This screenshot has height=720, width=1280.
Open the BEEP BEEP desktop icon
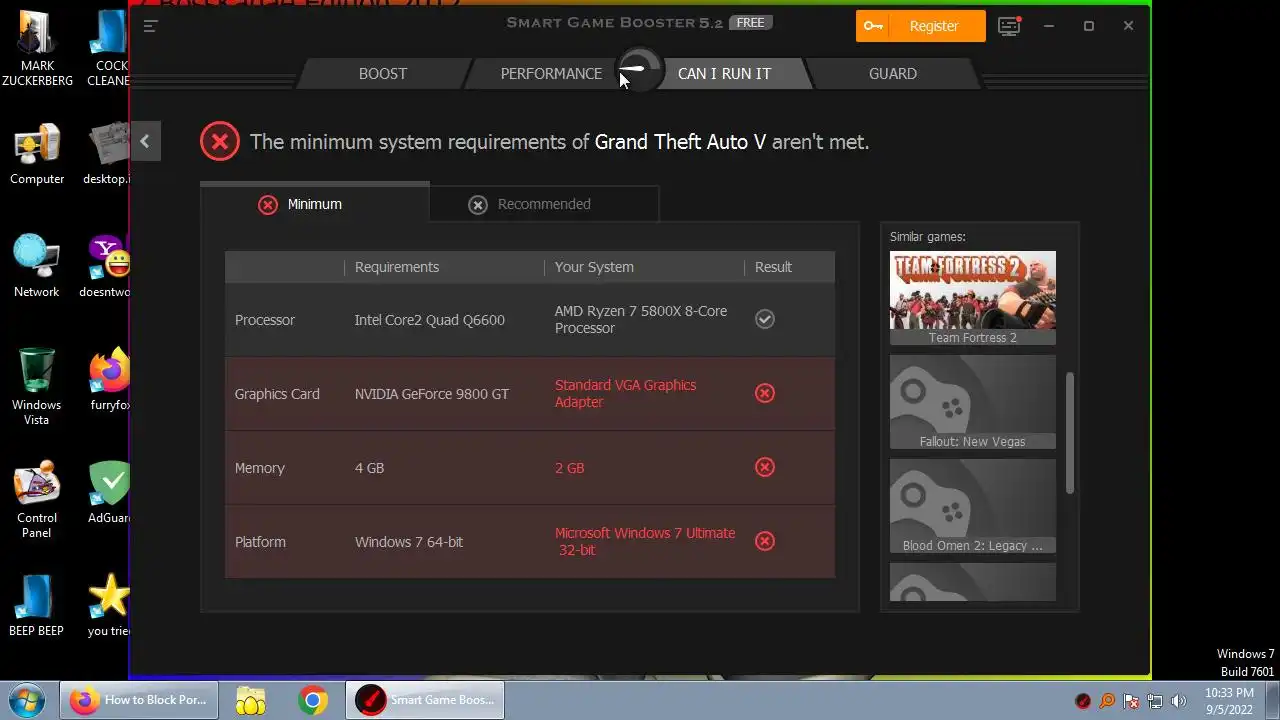pyautogui.click(x=37, y=605)
